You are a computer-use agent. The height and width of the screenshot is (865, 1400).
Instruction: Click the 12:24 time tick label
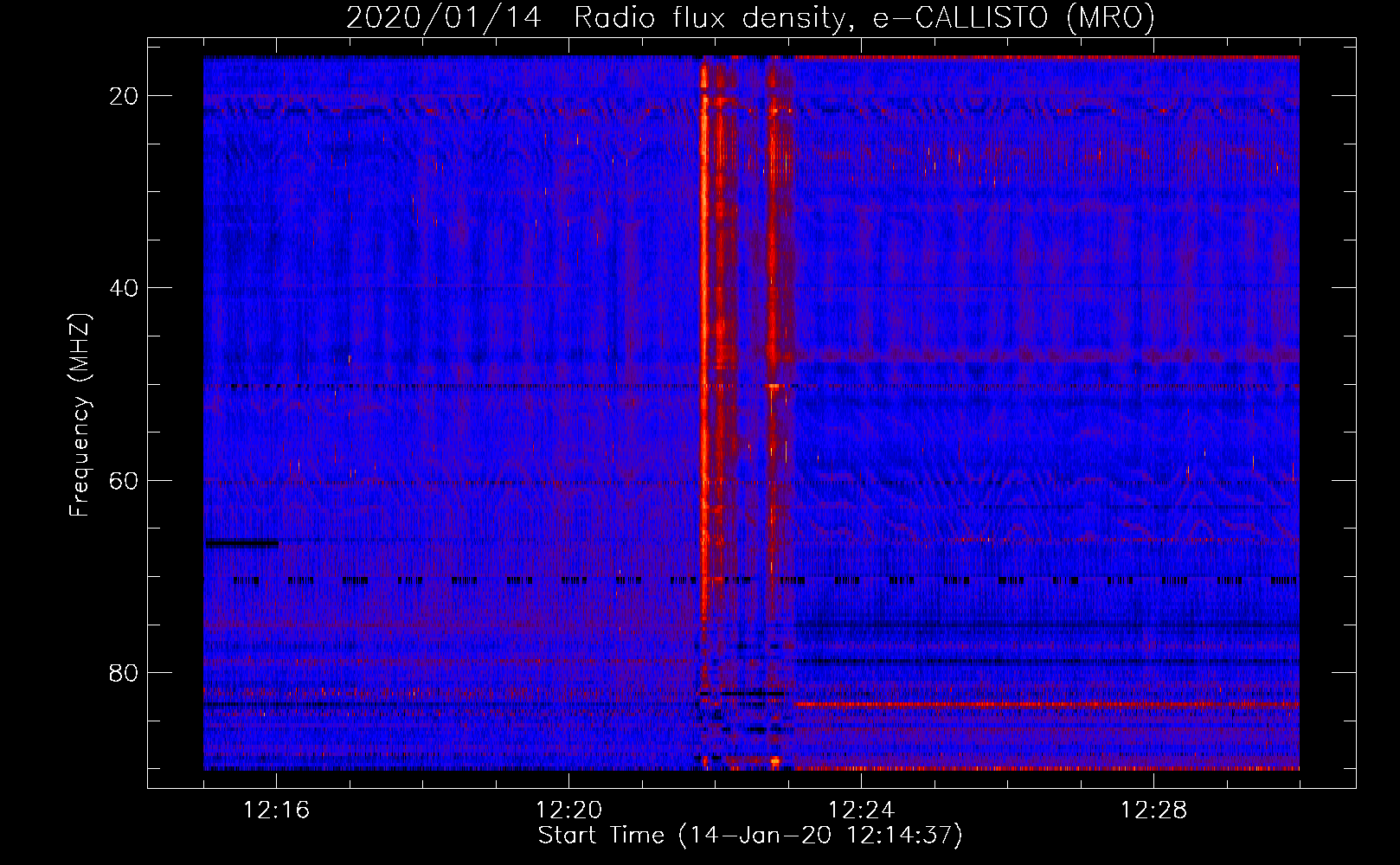861,811
